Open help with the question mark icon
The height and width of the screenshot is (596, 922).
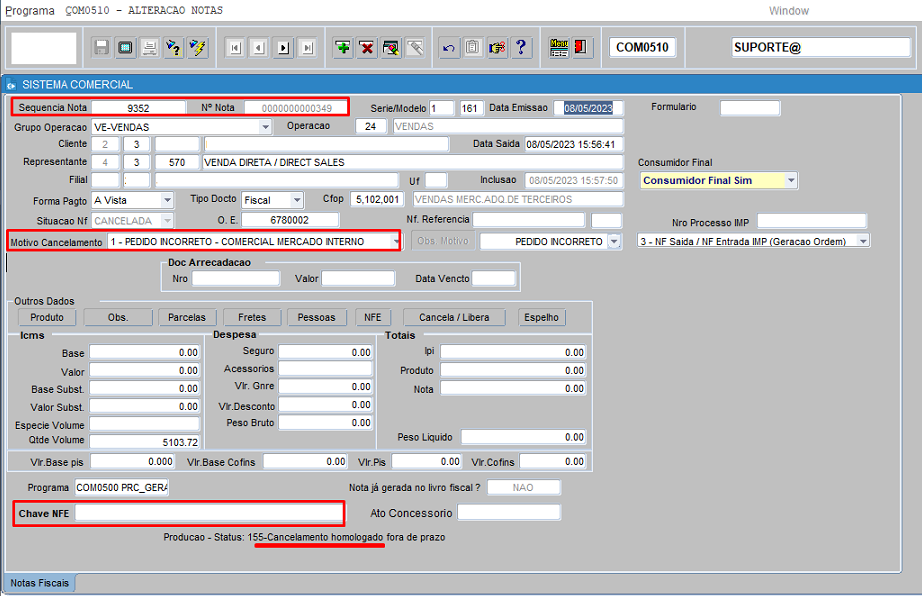point(521,47)
